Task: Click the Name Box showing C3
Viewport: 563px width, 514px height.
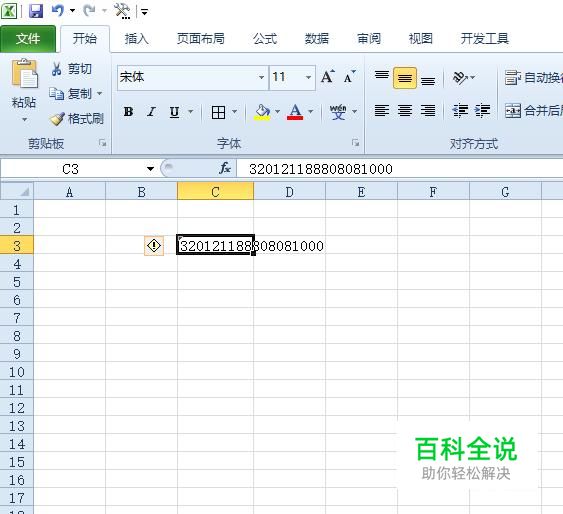Action: point(71,169)
